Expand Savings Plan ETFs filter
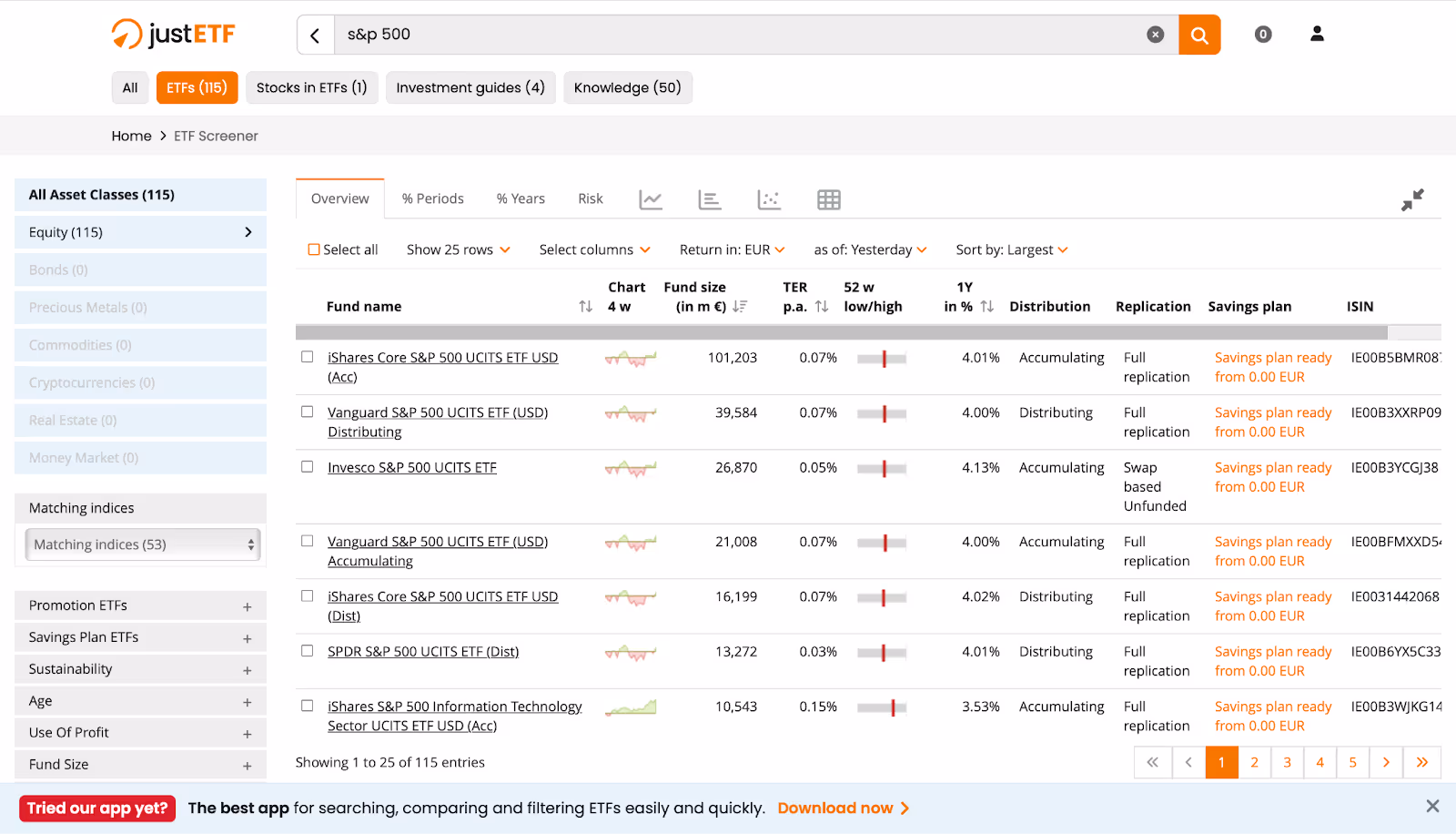Image resolution: width=1456 pixels, height=834 pixels. pyautogui.click(x=141, y=637)
